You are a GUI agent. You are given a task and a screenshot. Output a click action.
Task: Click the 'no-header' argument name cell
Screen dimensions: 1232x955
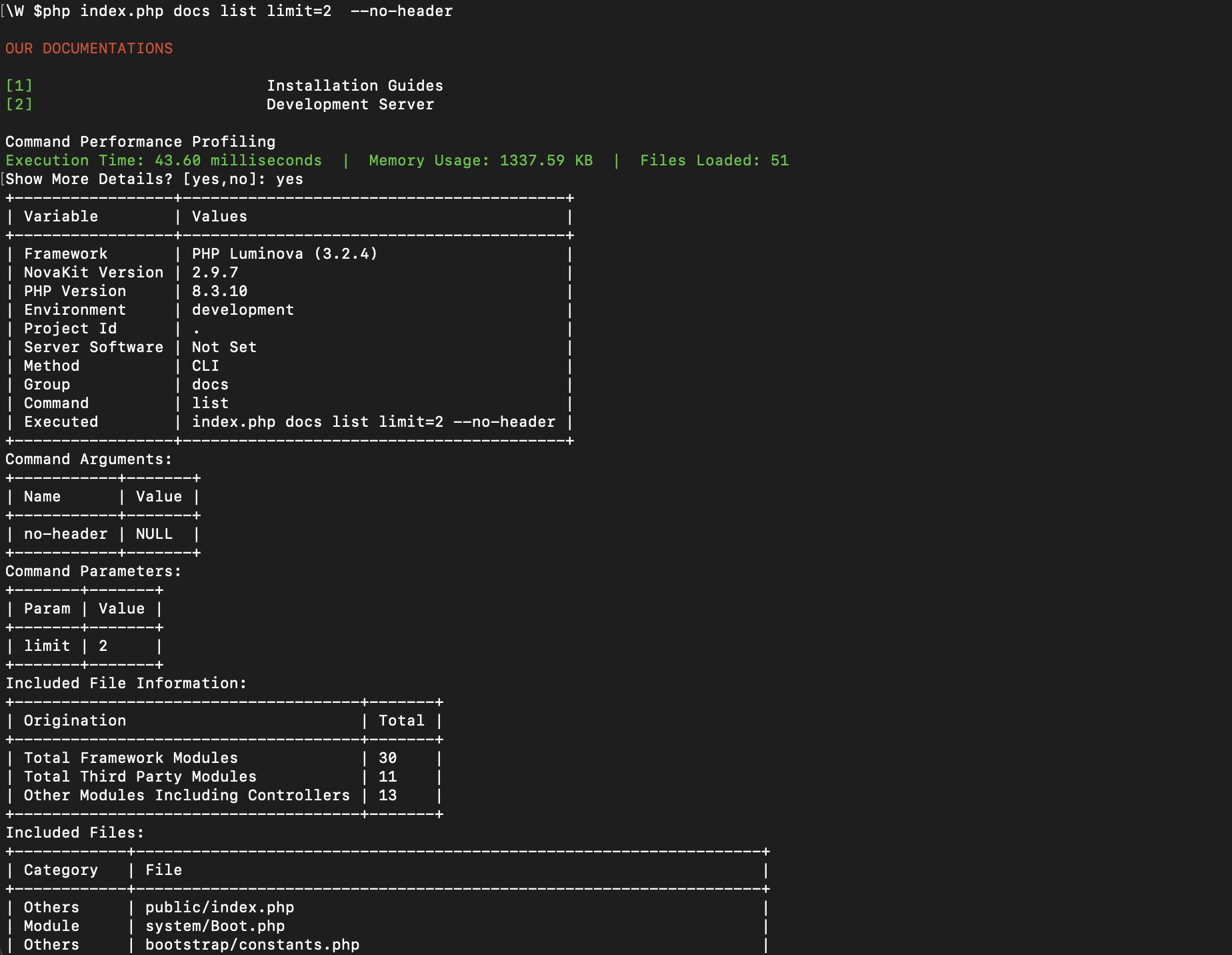pyautogui.click(x=65, y=534)
